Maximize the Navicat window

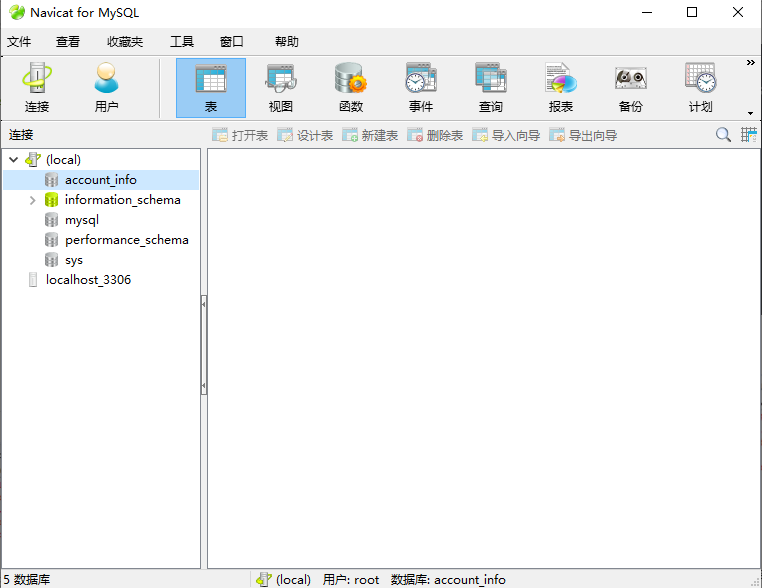[x=692, y=12]
